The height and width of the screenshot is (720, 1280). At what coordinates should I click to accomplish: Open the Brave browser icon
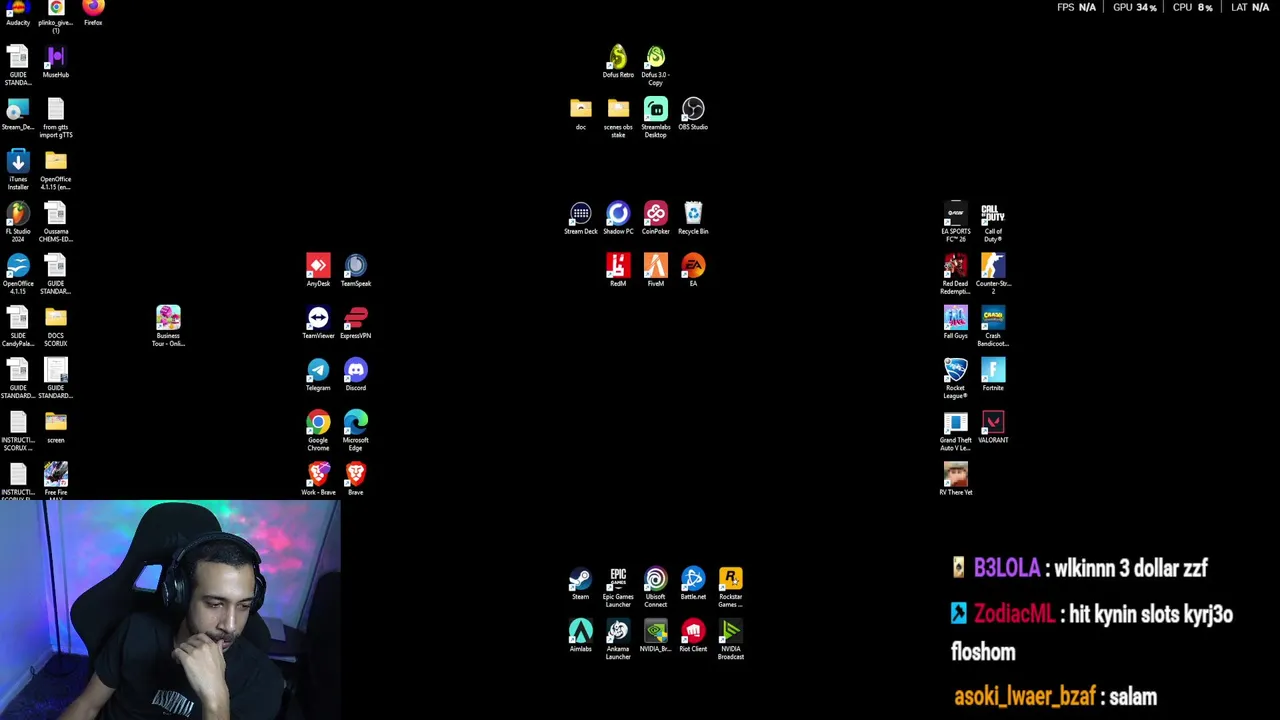coord(356,478)
